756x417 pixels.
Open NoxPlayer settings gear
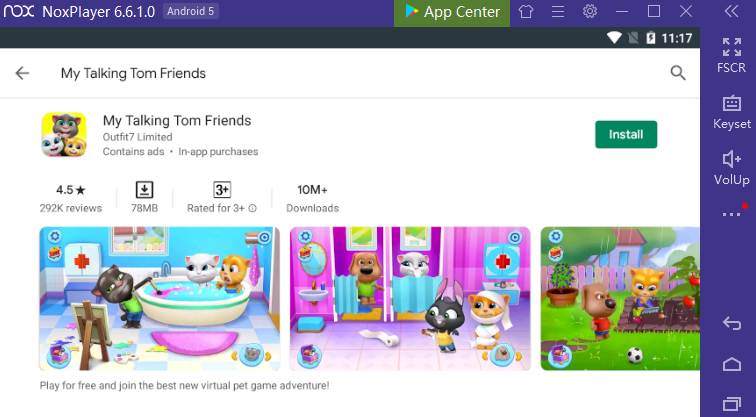coord(590,12)
